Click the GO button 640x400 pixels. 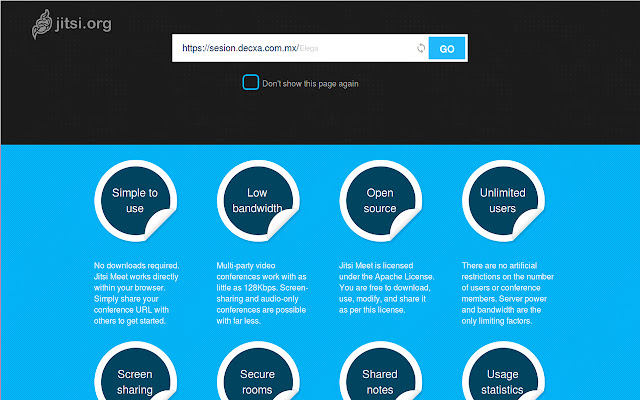coord(447,49)
